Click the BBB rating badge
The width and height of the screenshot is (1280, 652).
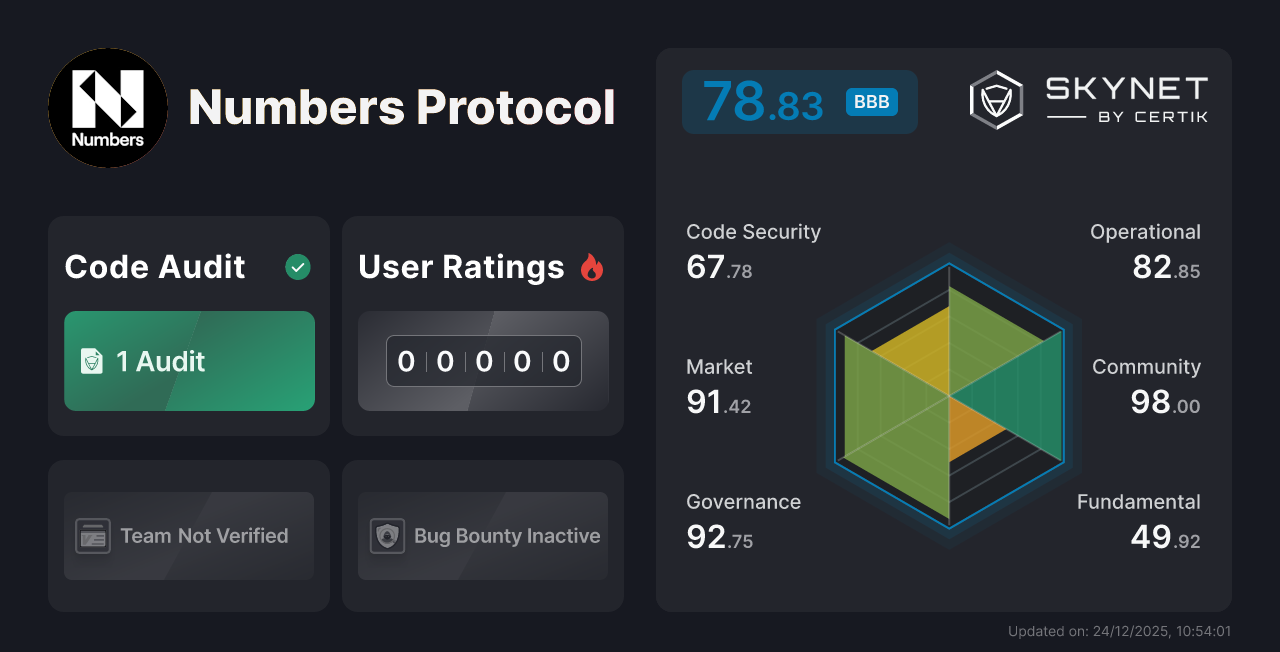(x=870, y=101)
